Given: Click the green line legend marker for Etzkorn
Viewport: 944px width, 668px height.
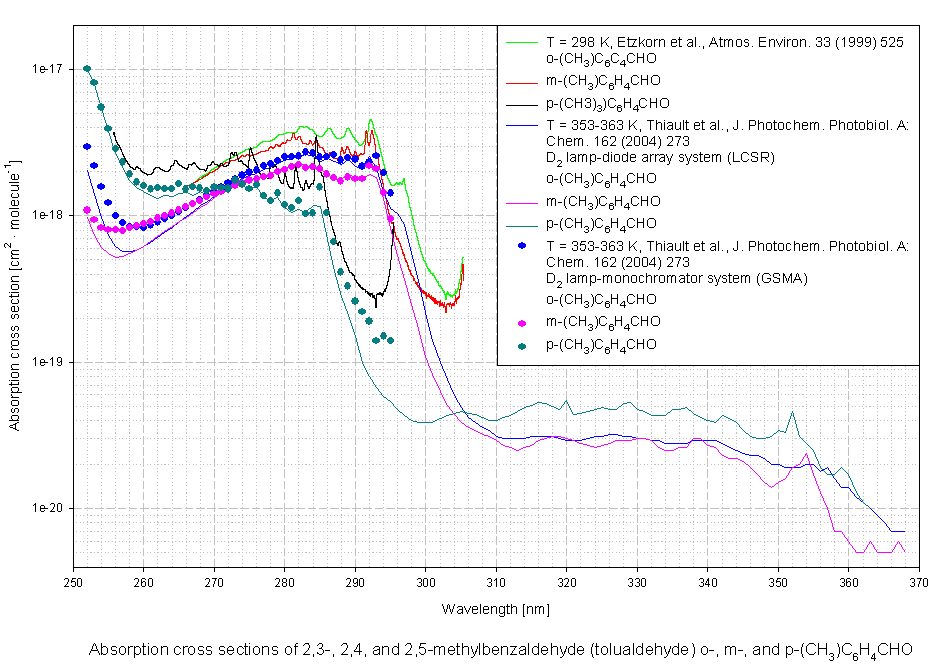Looking at the screenshot, I should (x=520, y=42).
